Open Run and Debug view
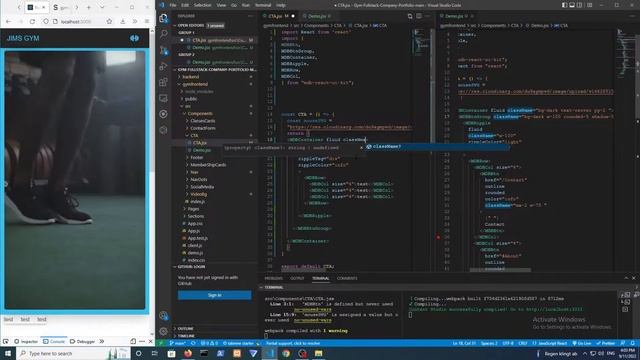 [163, 66]
